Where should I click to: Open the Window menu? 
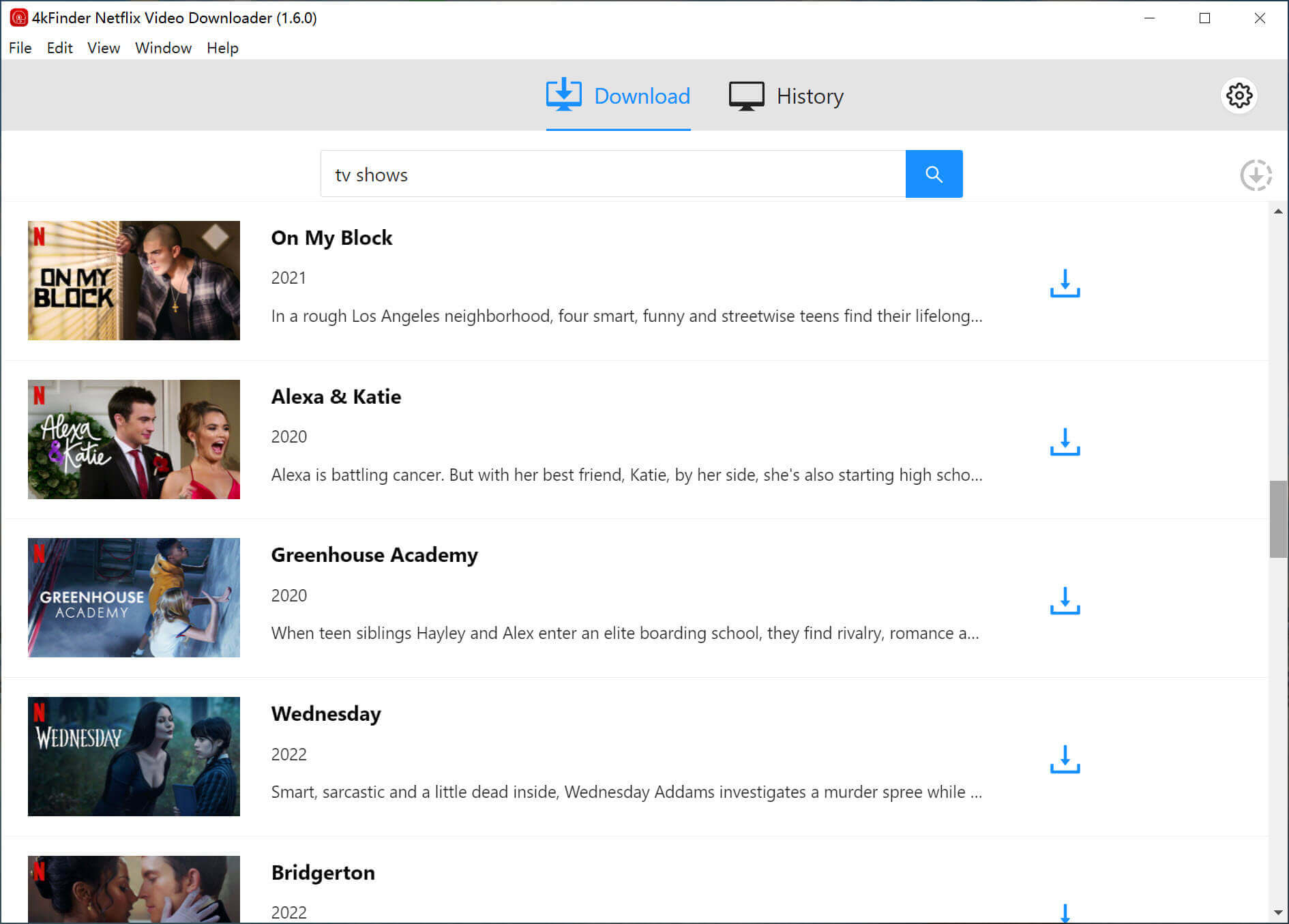click(164, 48)
